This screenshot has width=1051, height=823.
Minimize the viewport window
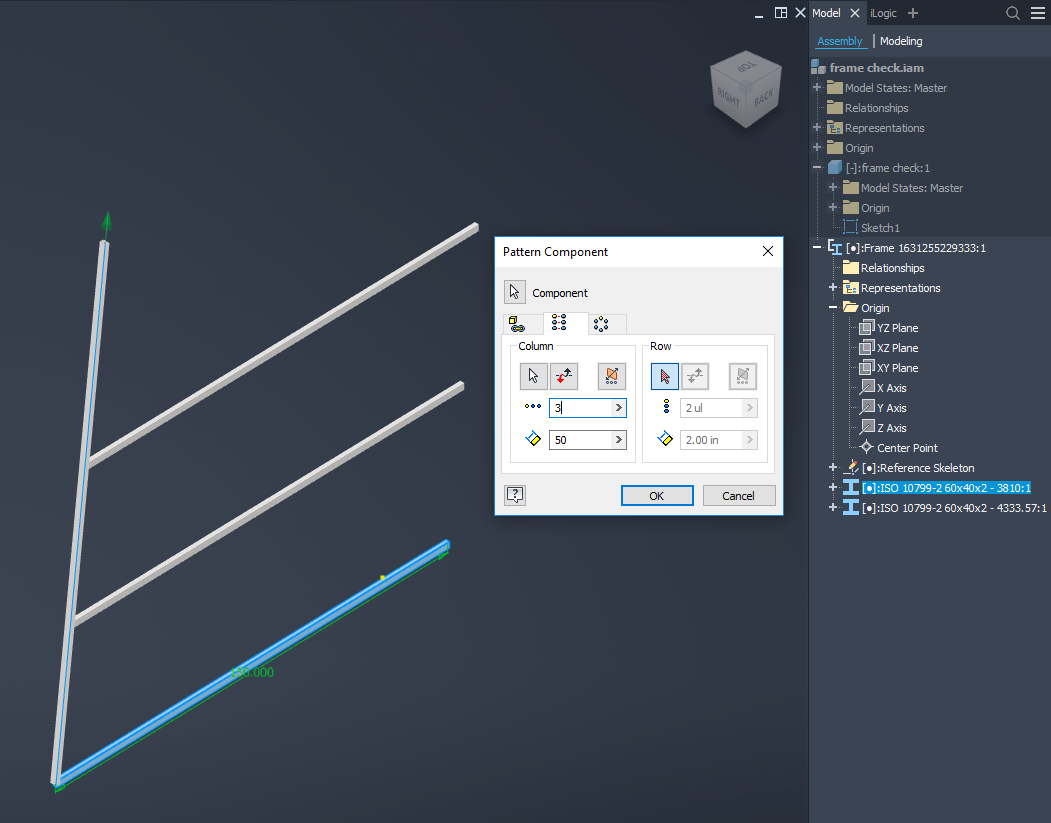(759, 14)
